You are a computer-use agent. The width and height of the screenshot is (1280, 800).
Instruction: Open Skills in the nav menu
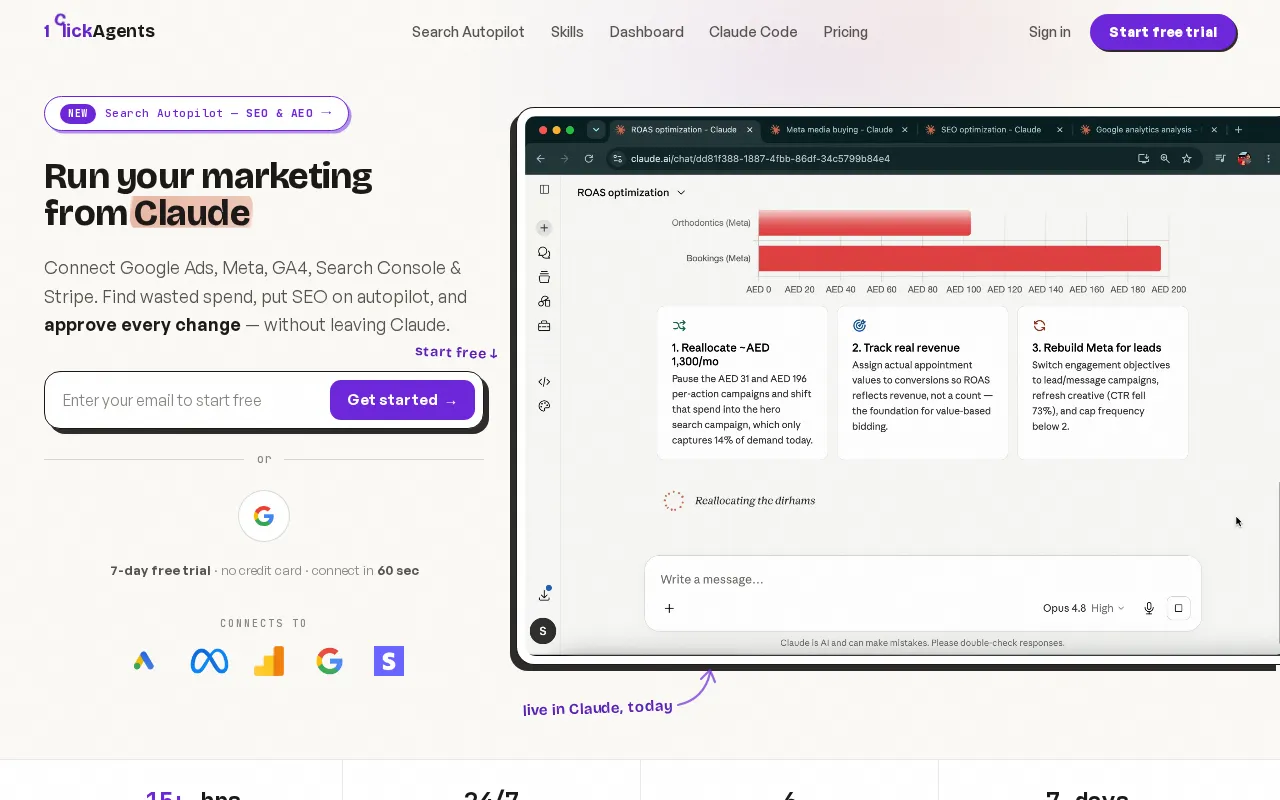[x=567, y=32]
